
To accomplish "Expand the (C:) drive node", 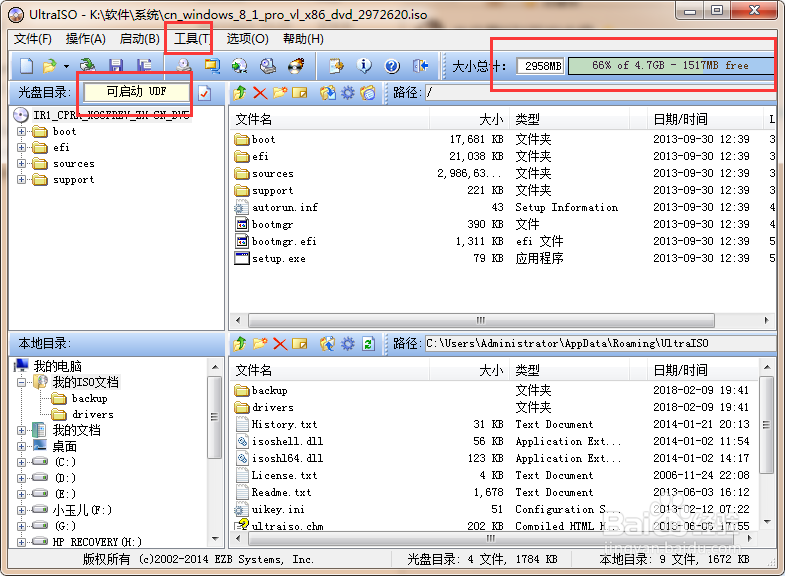I will [21, 462].
